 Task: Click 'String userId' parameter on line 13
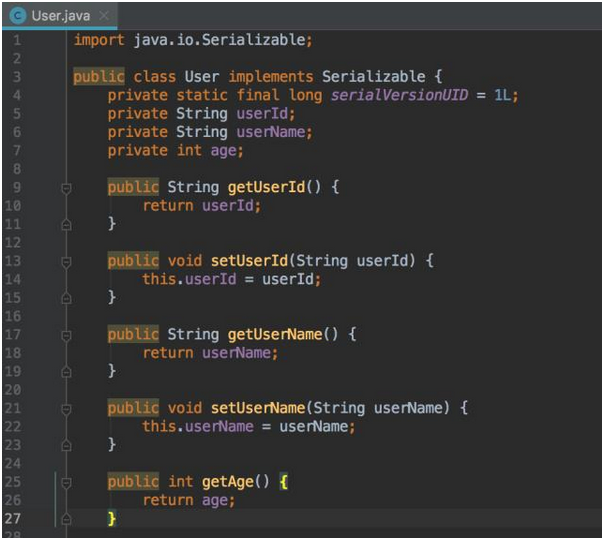[x=352, y=261]
